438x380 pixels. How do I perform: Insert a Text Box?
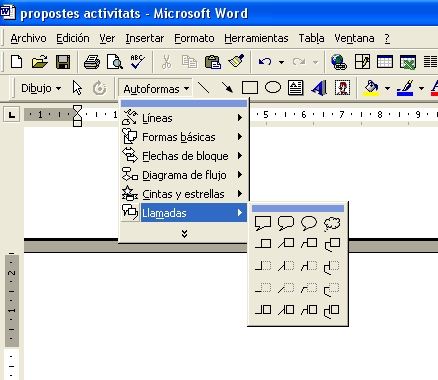click(295, 88)
